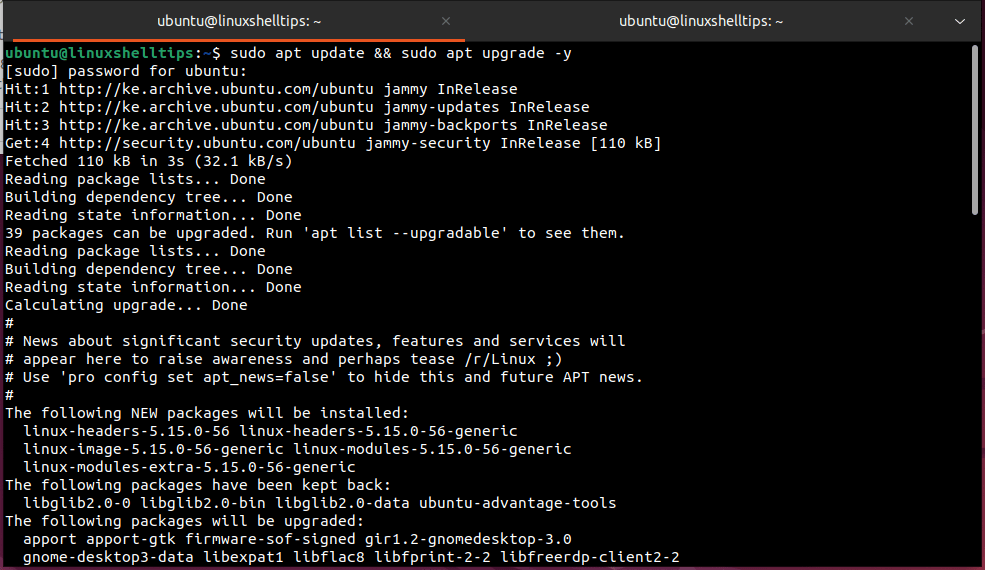Click the 'Fetched 110 kB in 3s' line
Image resolution: width=985 pixels, height=570 pixels.
point(149,161)
